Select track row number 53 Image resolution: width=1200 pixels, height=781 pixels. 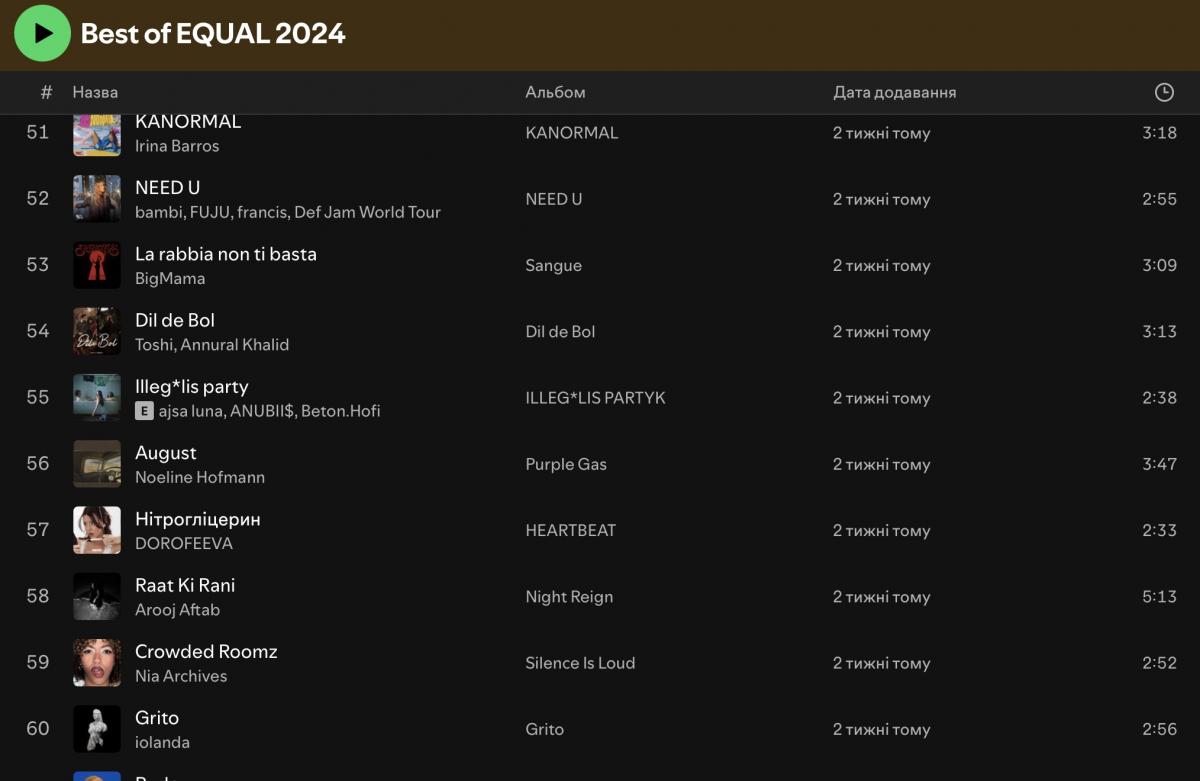pyautogui.click(x=38, y=265)
